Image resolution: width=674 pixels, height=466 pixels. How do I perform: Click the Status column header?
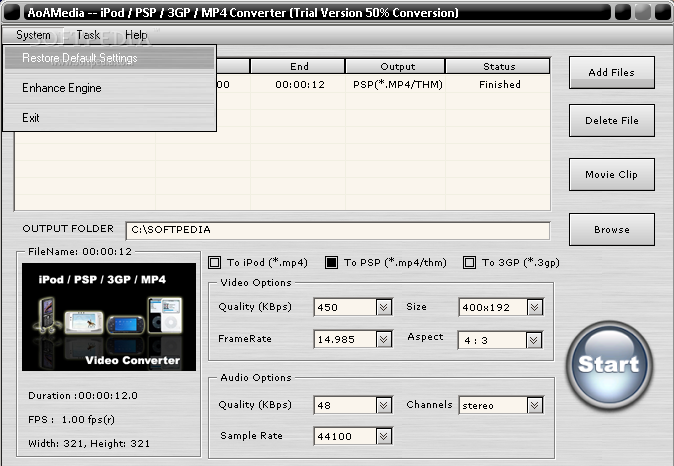498,66
